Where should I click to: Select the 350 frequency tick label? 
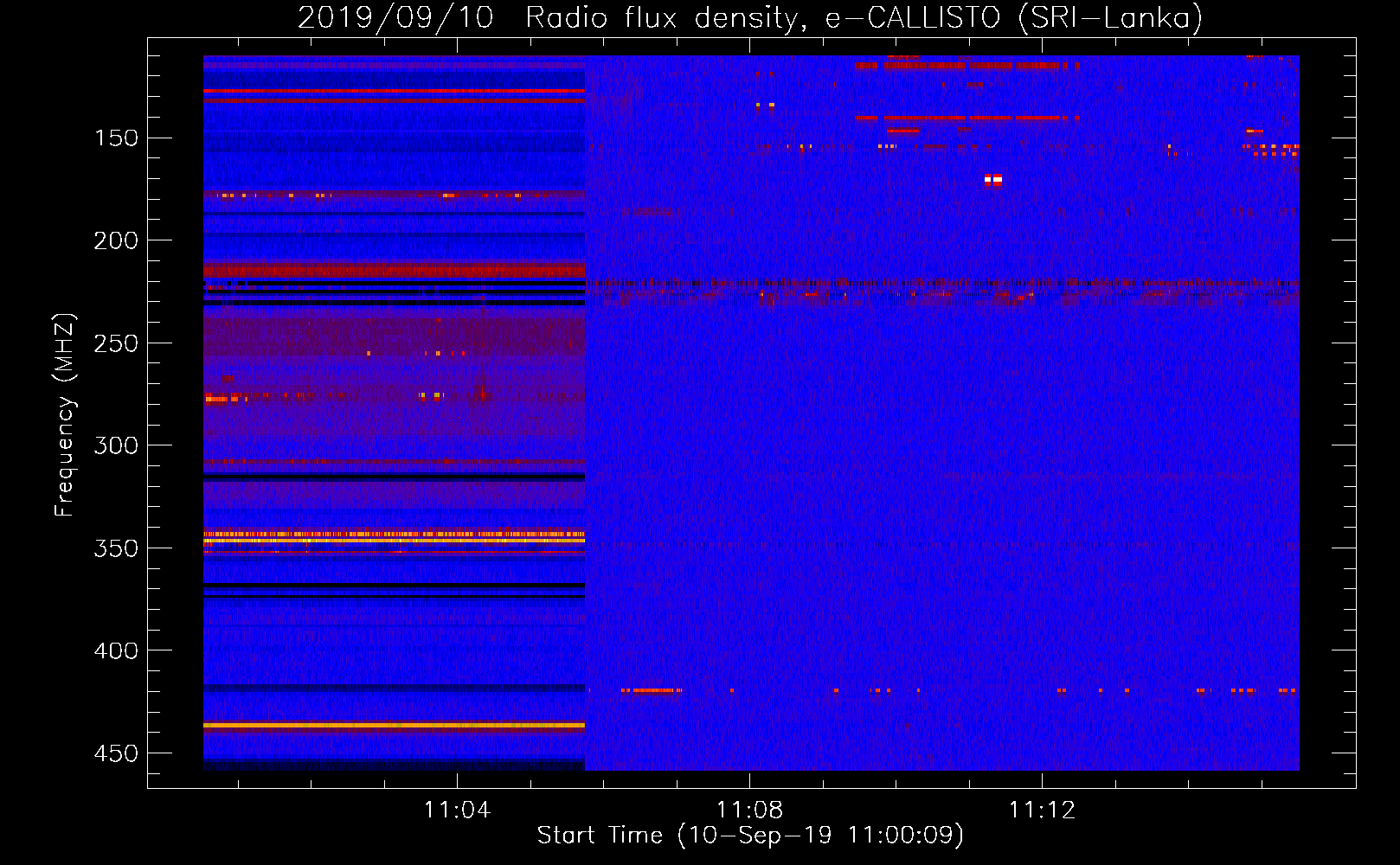116,548
